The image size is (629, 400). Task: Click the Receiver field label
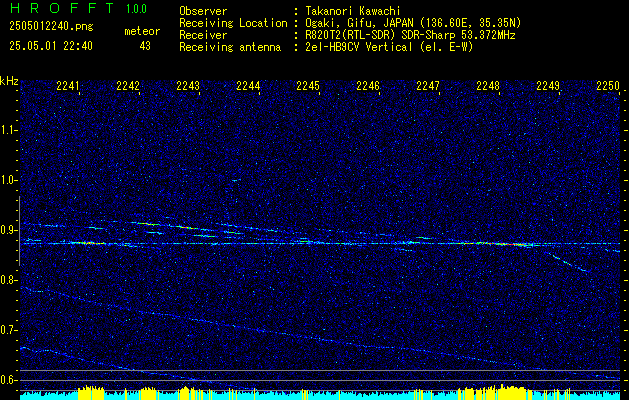203,35
